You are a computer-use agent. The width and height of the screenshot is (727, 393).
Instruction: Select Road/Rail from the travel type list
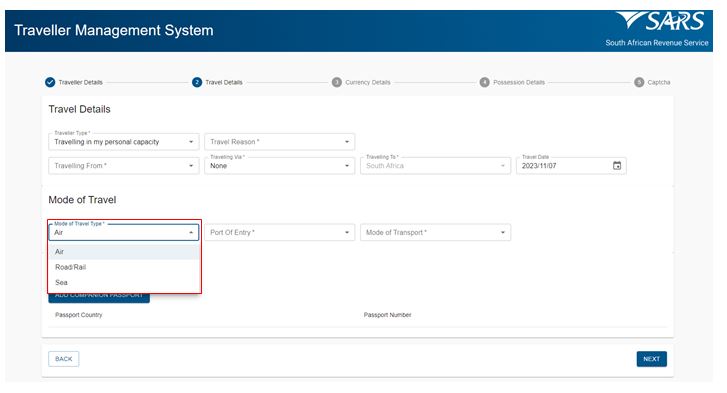[x=125, y=267]
